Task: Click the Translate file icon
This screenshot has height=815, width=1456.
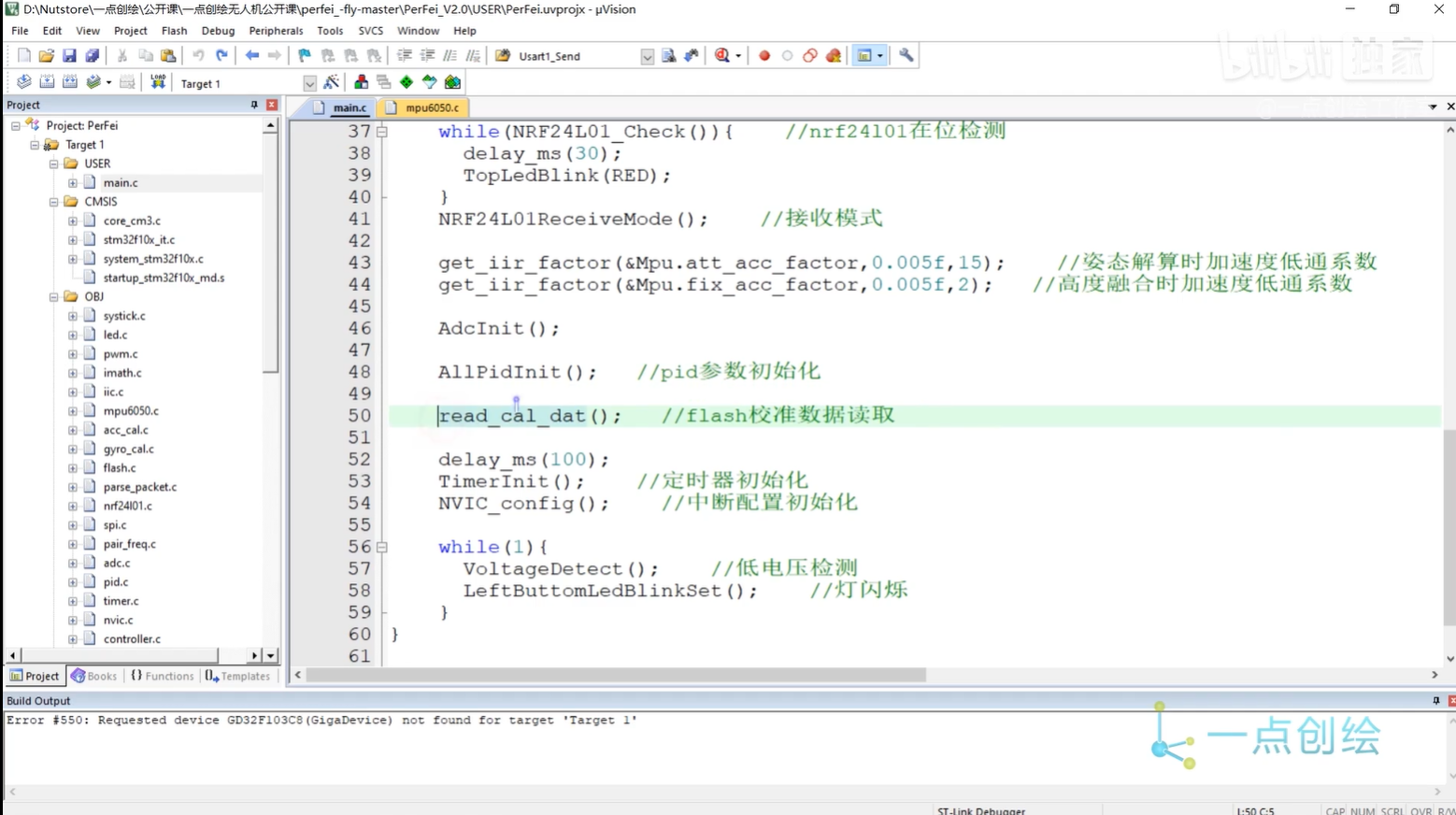Action: click(x=24, y=82)
